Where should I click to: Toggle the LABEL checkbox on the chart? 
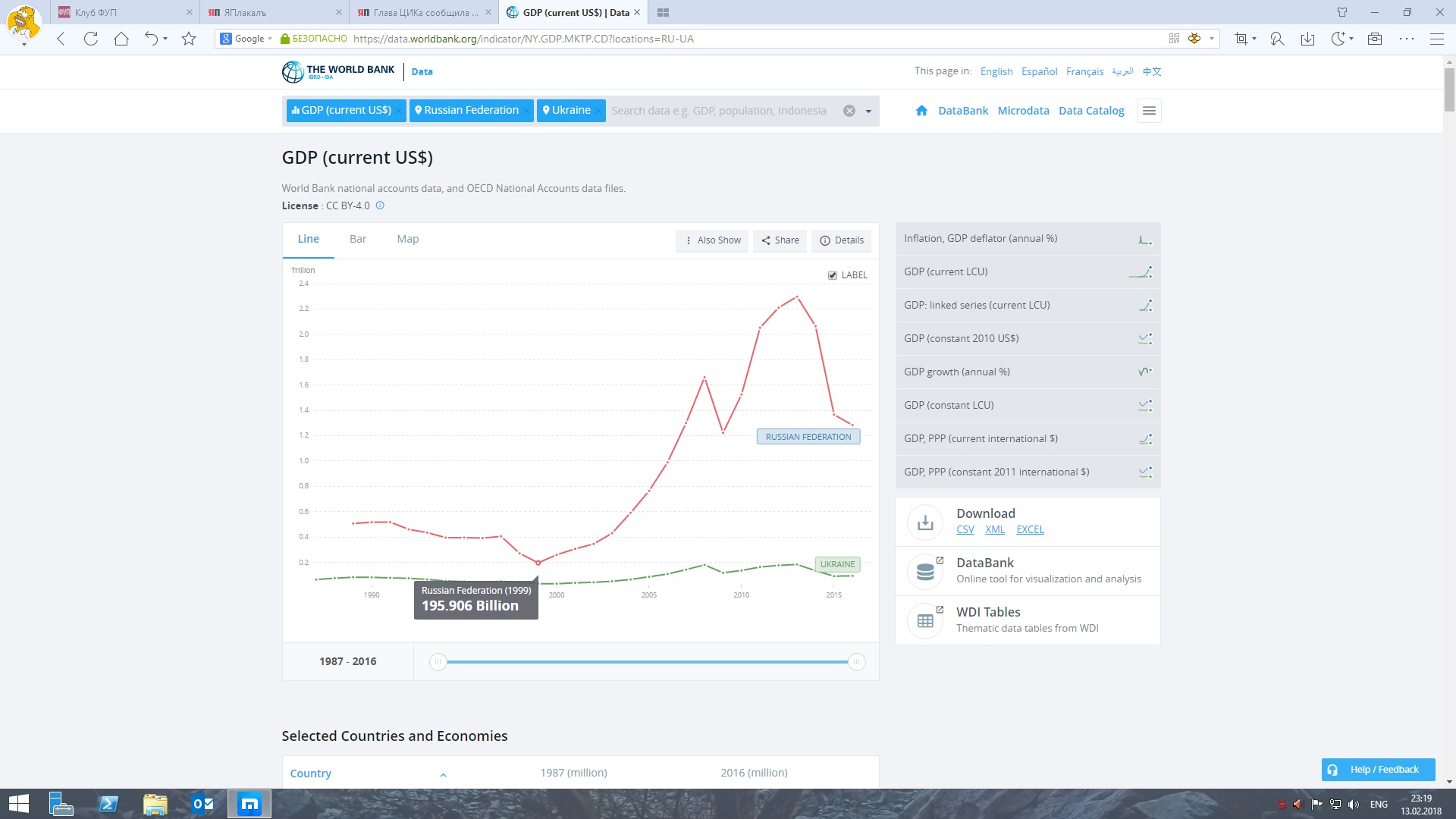833,275
